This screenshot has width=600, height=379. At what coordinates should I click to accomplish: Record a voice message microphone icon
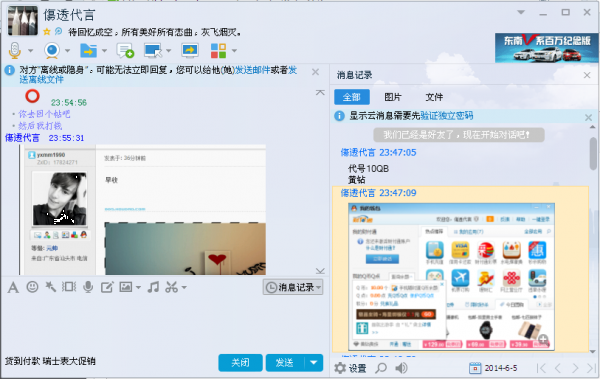coord(88,287)
